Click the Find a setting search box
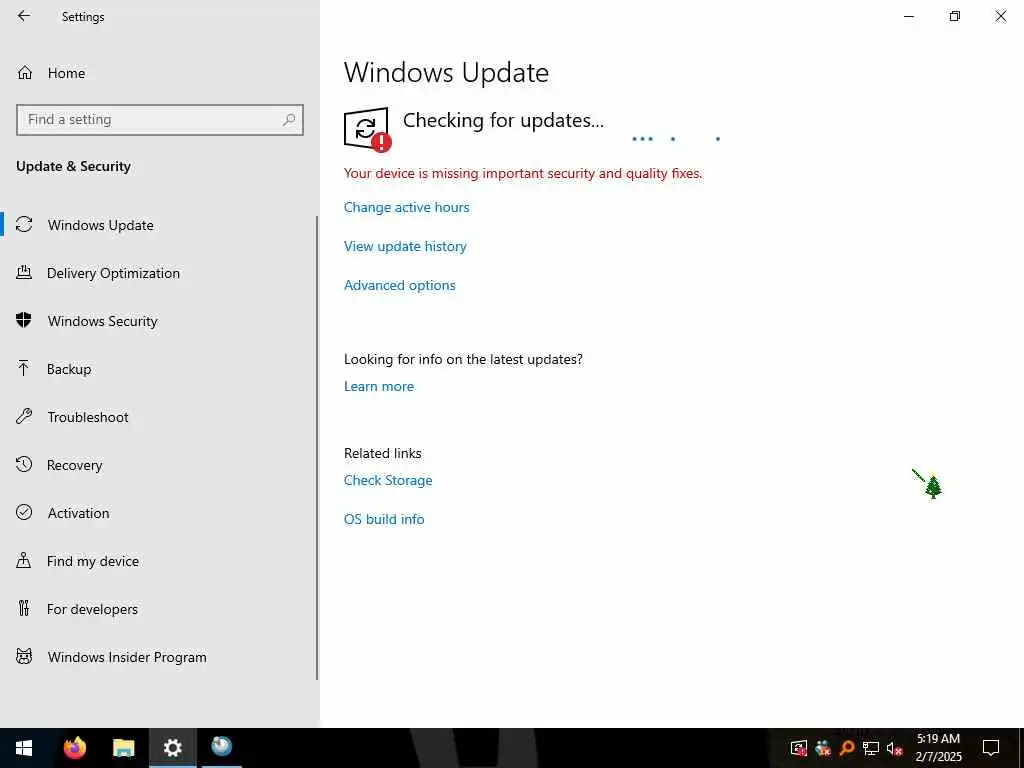Viewport: 1024px width, 768px height. 160,120
